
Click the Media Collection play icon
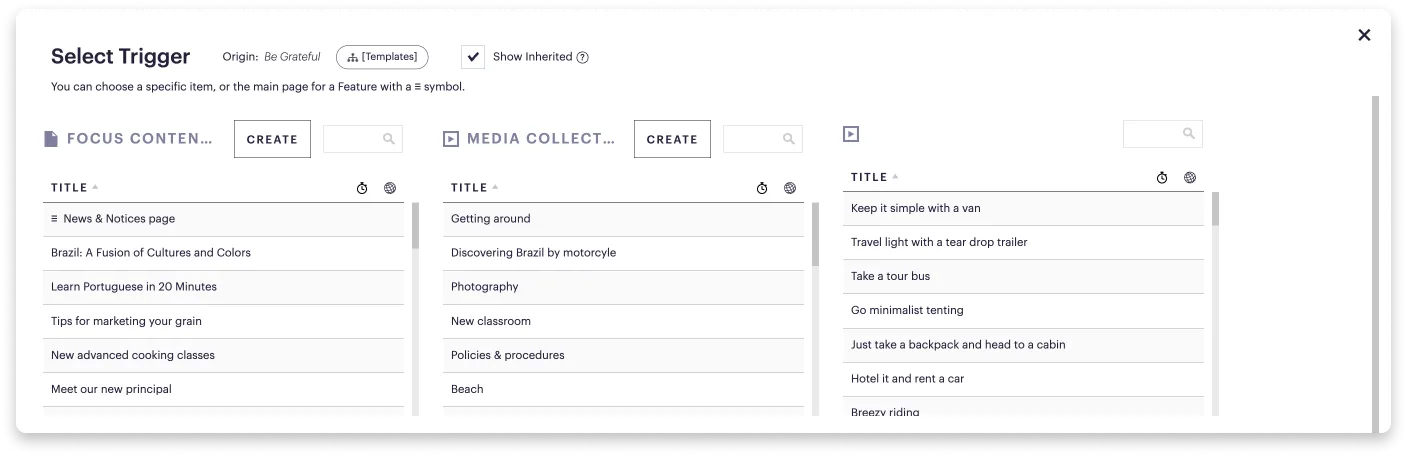[x=451, y=139]
